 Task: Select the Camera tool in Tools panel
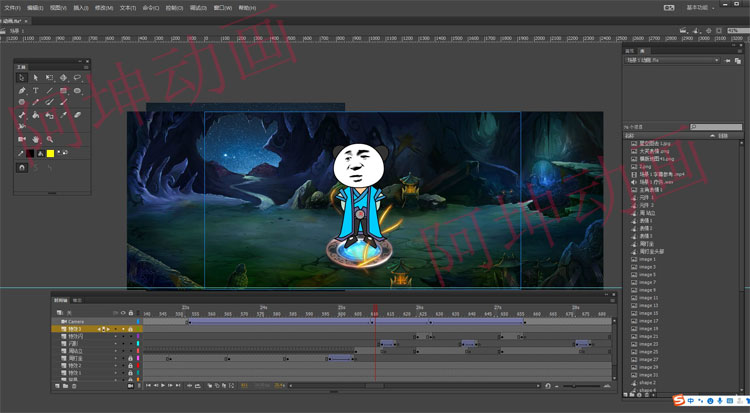click(x=22, y=139)
